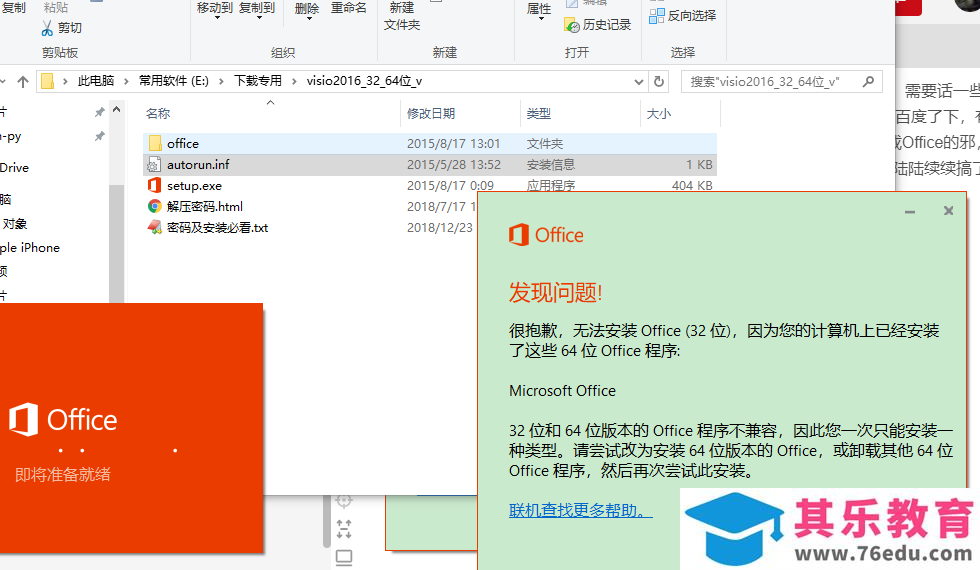Click the Copy (复制) ribbon button
This screenshot has height=570, width=980.
13,8
